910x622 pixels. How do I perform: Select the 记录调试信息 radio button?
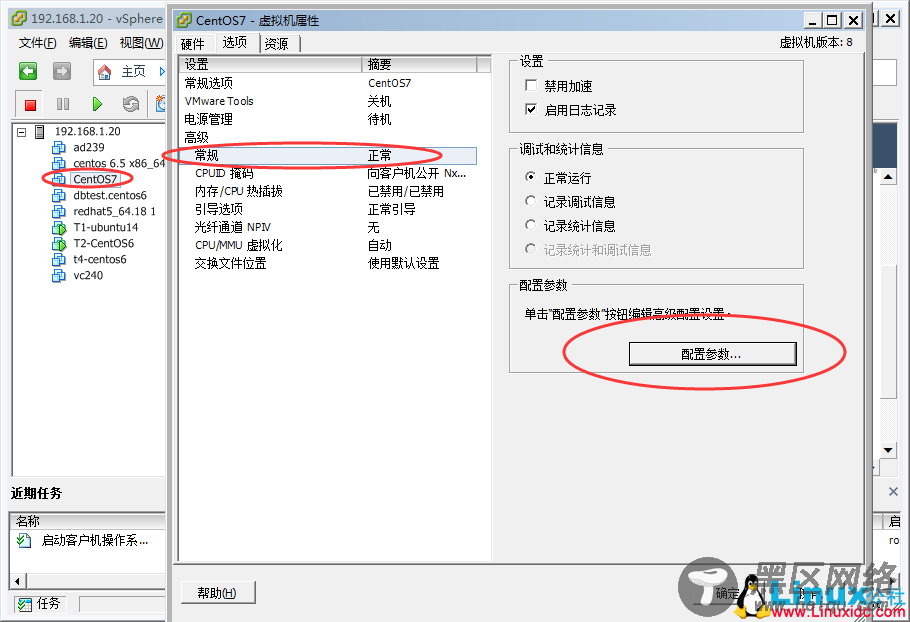point(530,201)
